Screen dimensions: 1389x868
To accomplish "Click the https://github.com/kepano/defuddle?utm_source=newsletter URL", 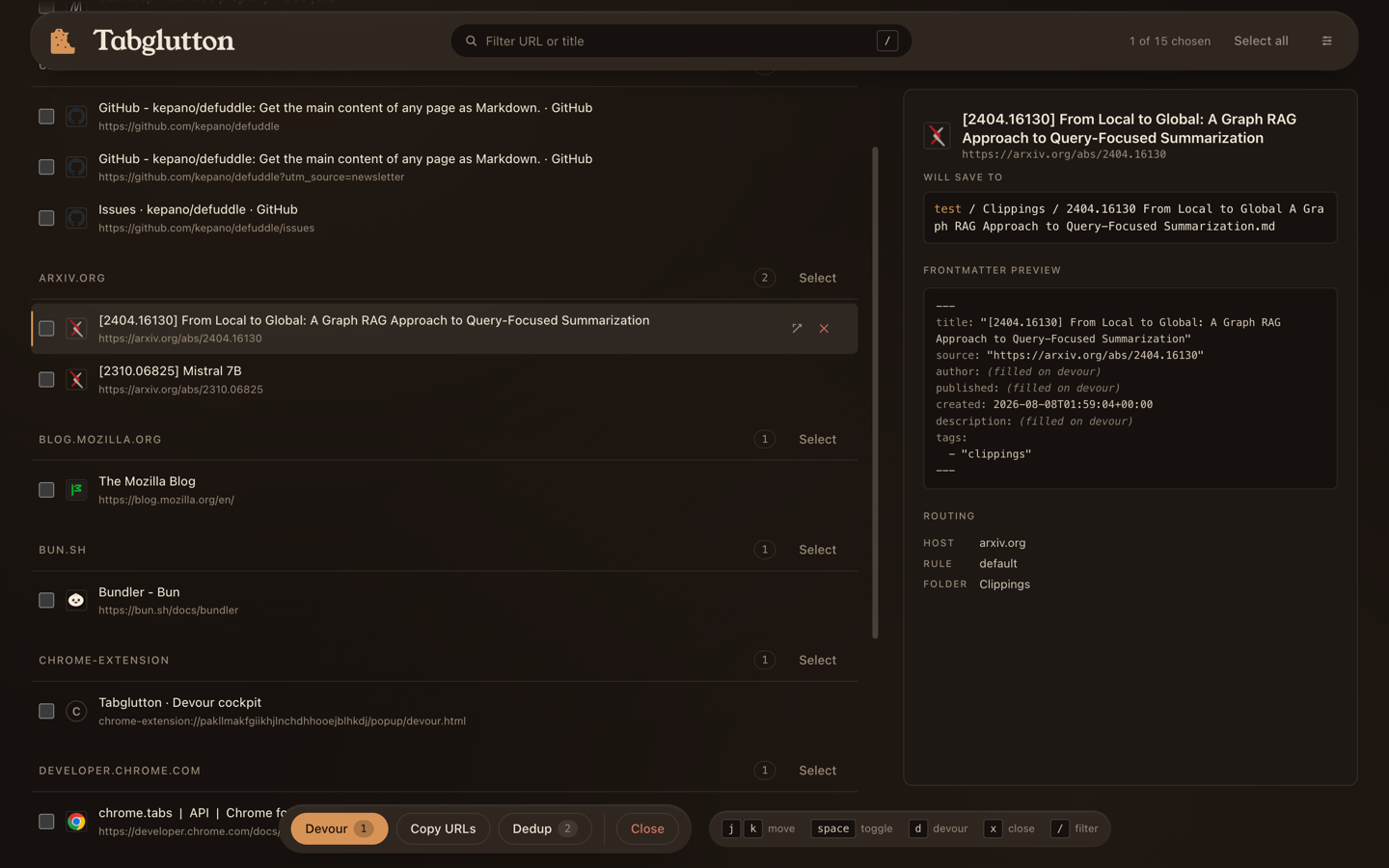I will click(x=252, y=177).
